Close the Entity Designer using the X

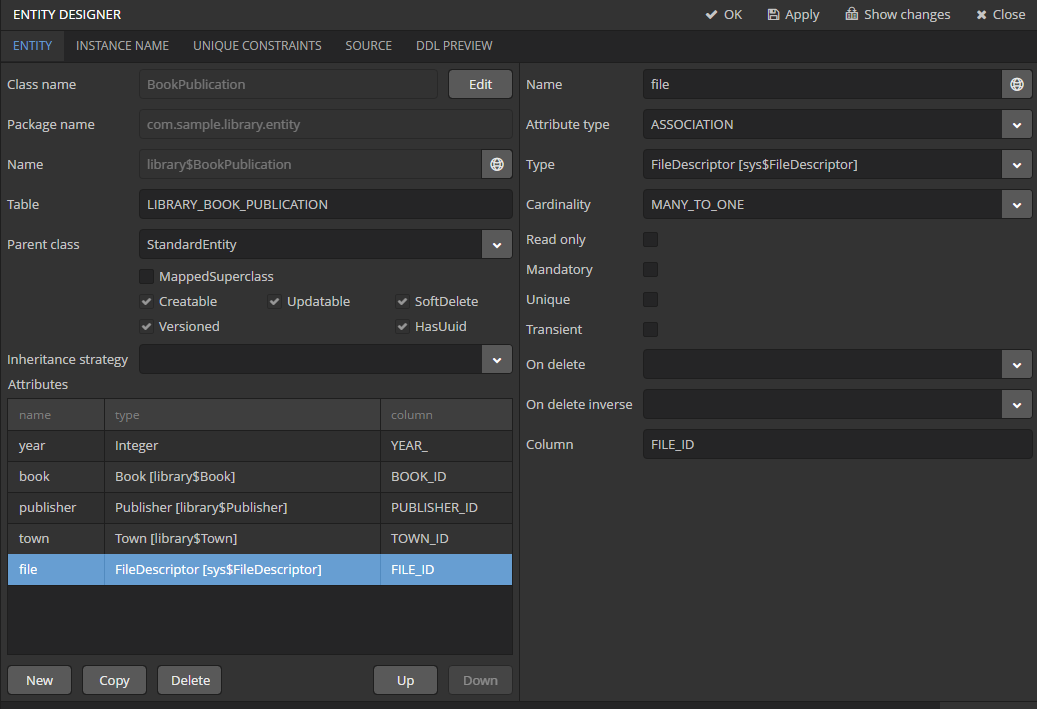[1000, 14]
